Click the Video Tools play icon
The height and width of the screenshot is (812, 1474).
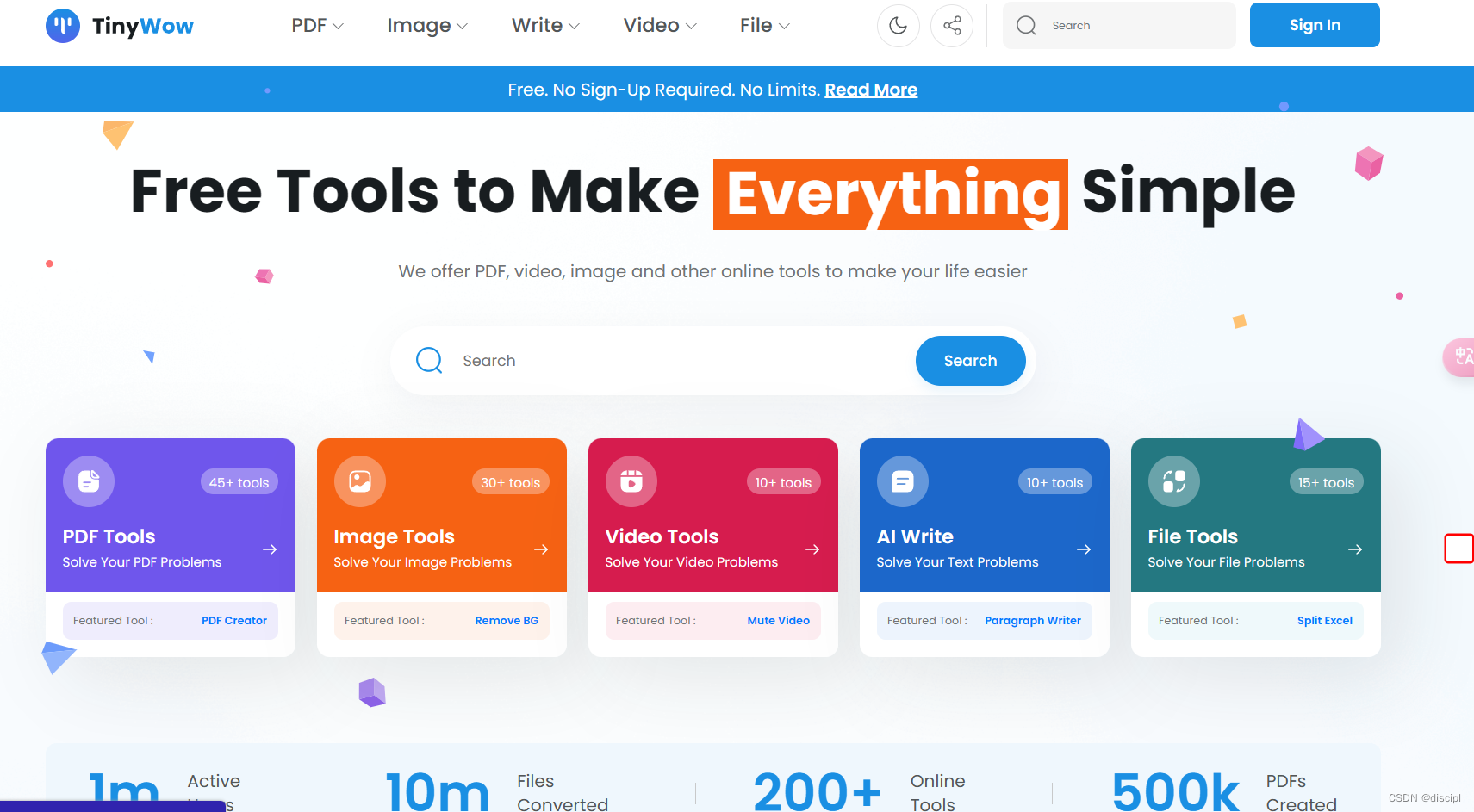(631, 481)
